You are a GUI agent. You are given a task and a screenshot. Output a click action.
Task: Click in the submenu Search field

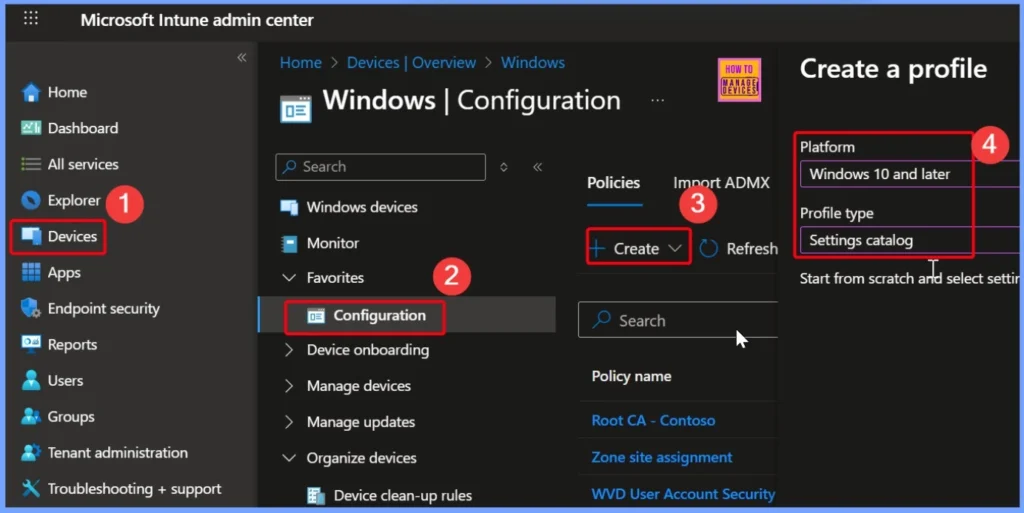point(381,167)
